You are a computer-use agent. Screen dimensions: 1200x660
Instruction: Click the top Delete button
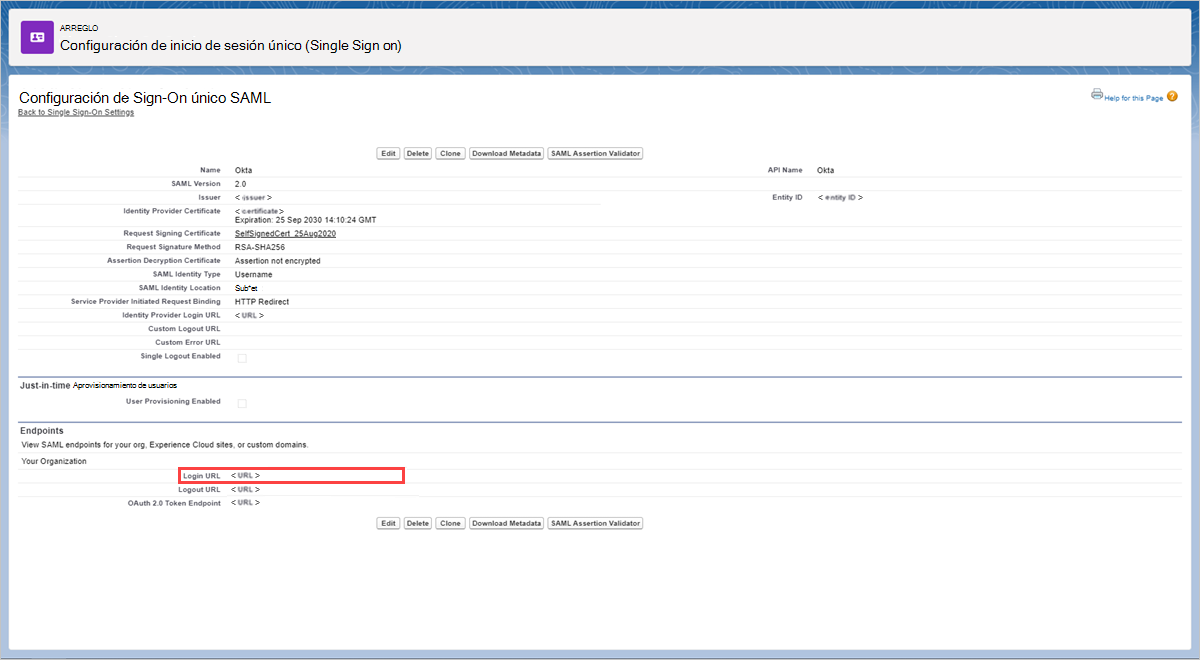pyautogui.click(x=418, y=153)
